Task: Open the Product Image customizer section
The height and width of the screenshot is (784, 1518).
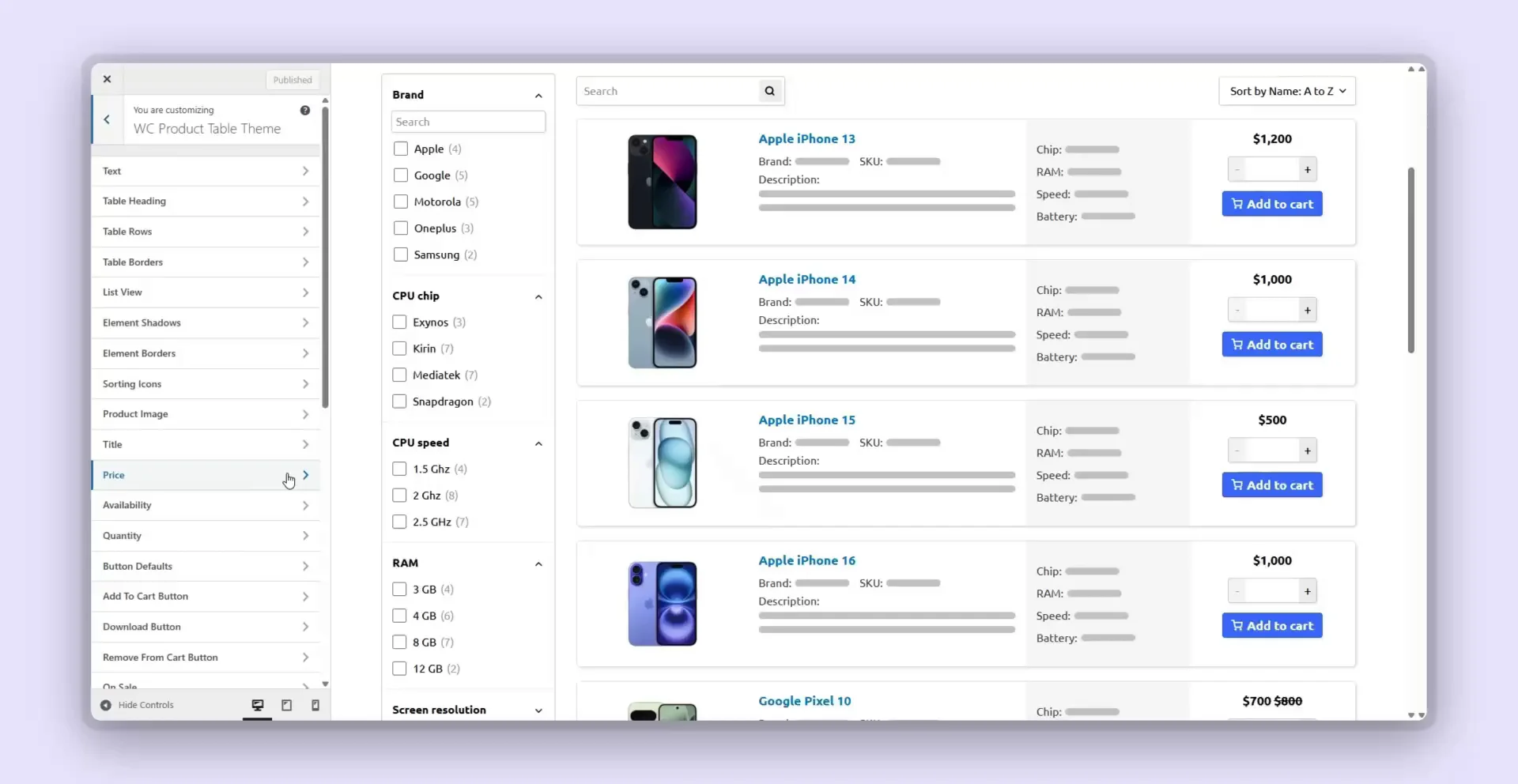Action: pyautogui.click(x=206, y=414)
